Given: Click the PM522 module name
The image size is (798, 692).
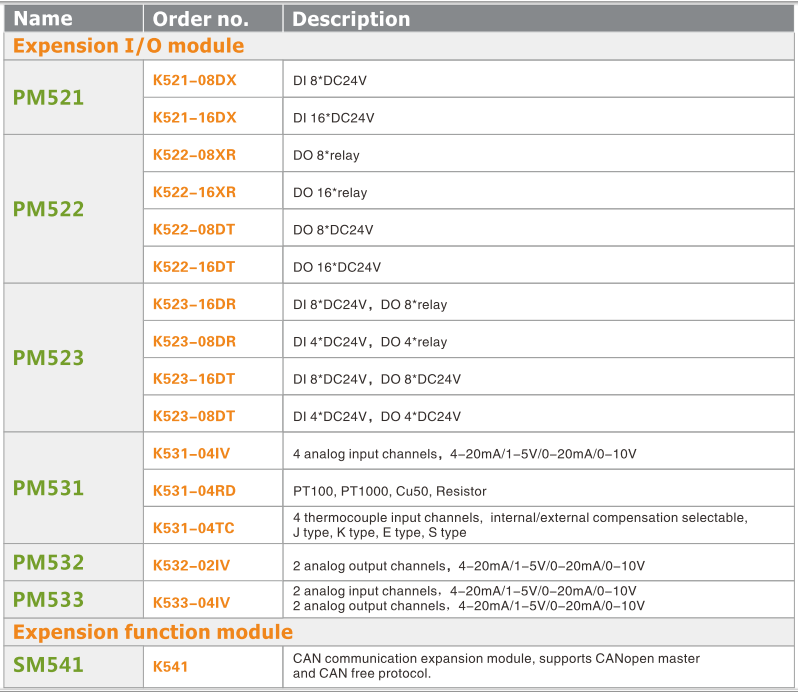Looking at the screenshot, I should 48,210.
